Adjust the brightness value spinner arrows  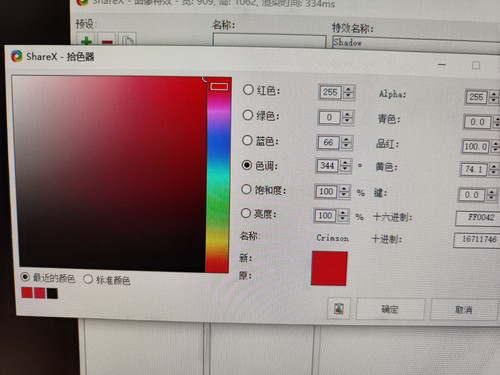pyautogui.click(x=343, y=216)
